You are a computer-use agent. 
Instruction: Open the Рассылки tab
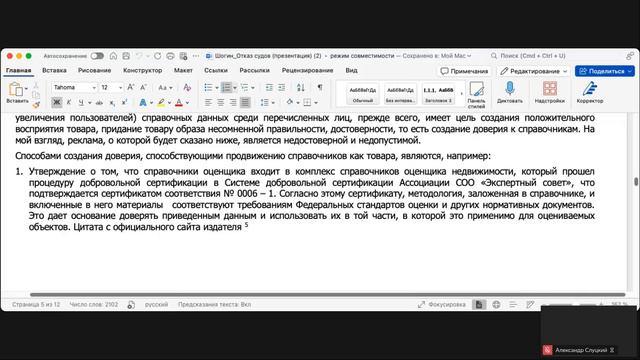255,70
